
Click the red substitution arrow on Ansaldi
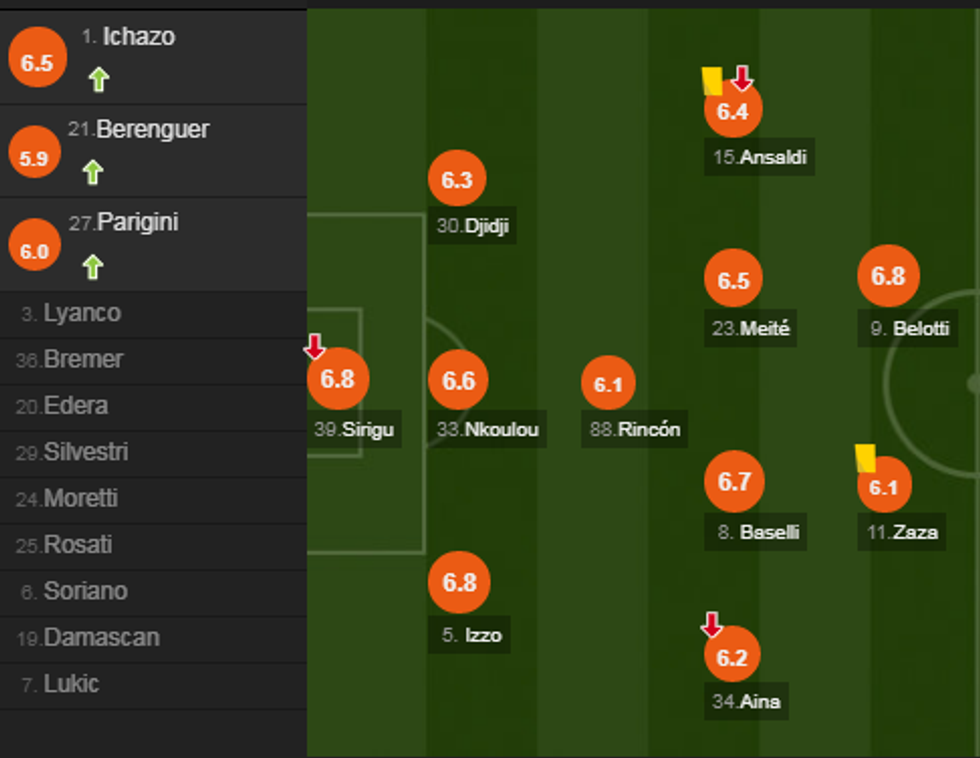click(741, 79)
